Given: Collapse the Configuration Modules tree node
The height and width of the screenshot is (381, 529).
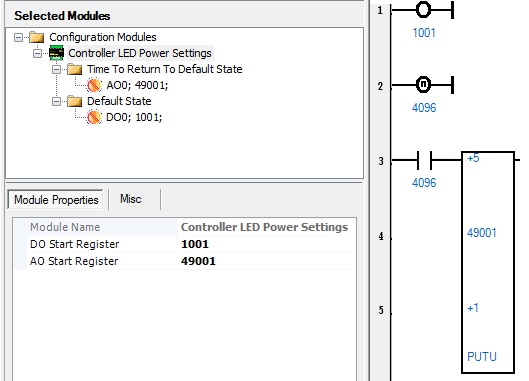Looking at the screenshot, I should click(19, 37).
